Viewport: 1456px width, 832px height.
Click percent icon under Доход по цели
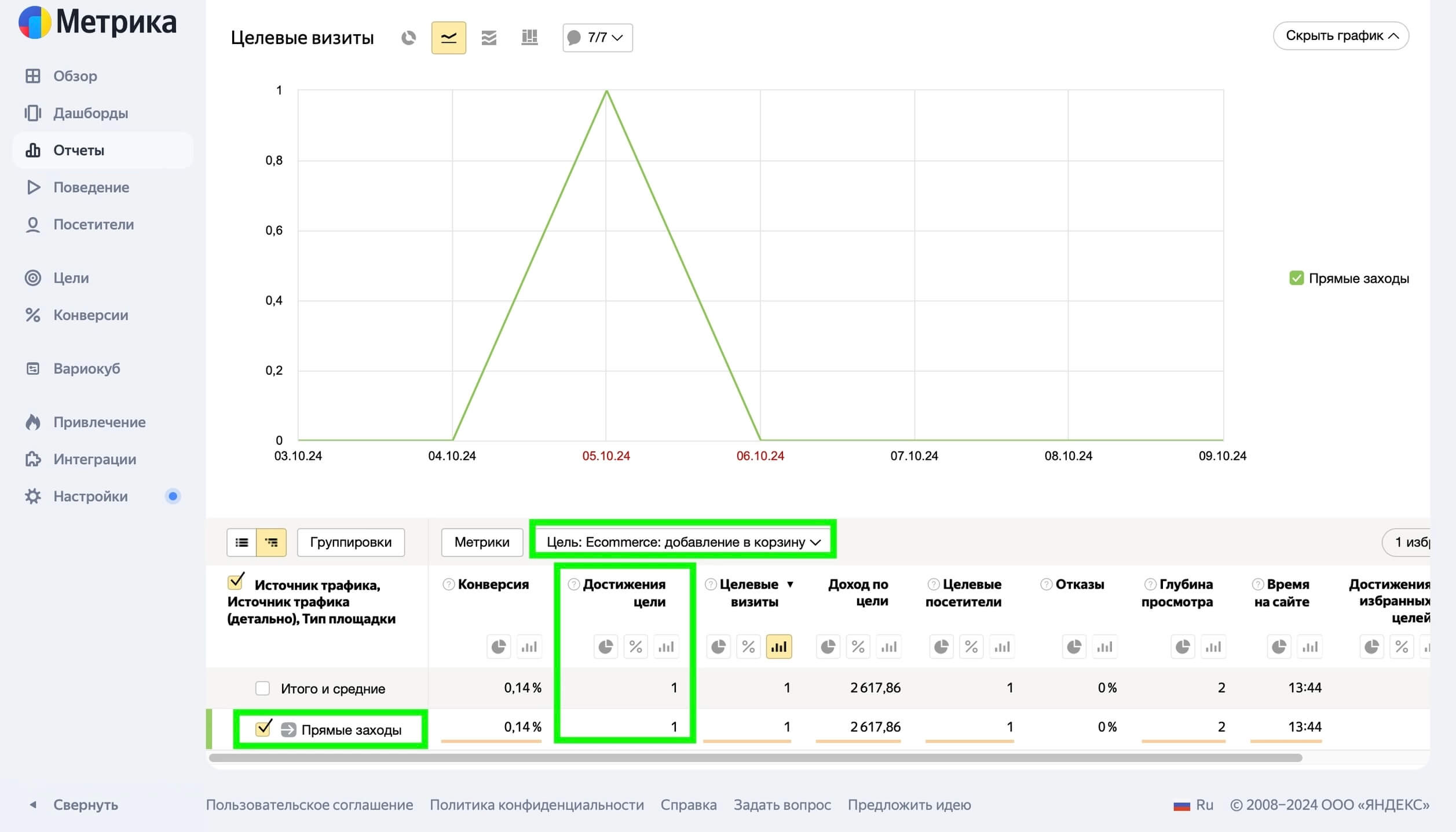858,647
